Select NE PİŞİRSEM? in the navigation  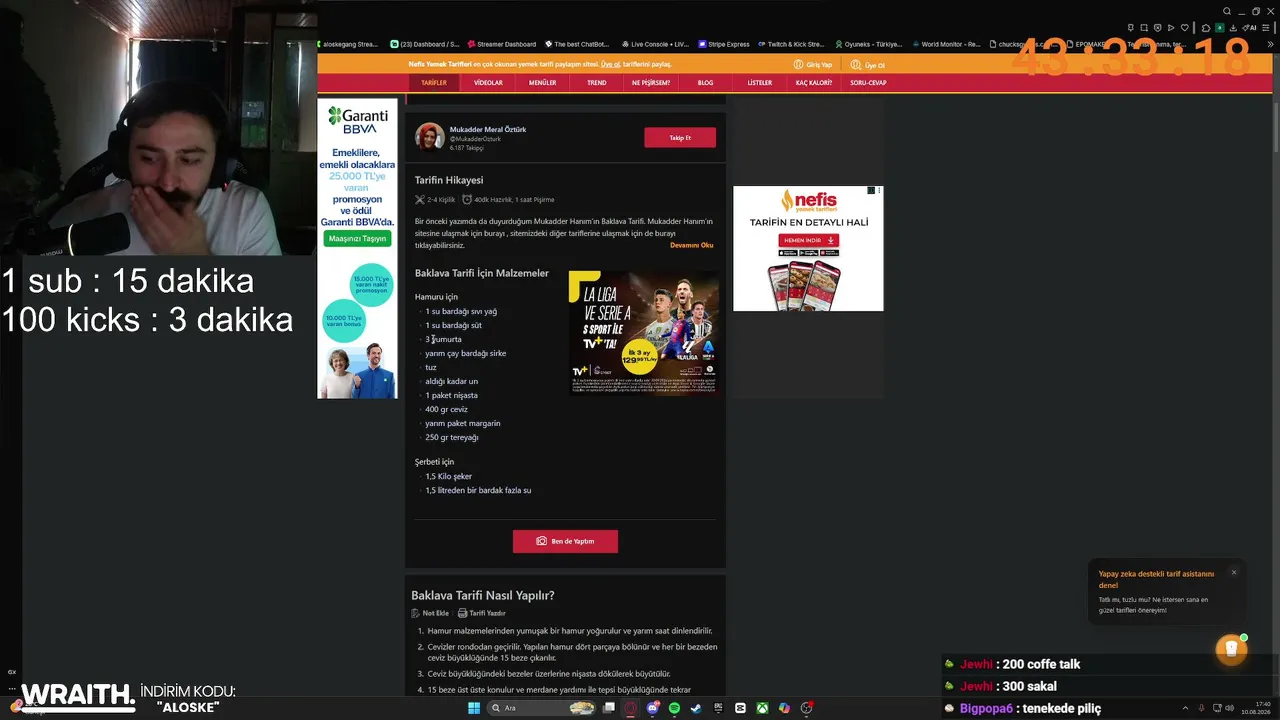point(650,83)
